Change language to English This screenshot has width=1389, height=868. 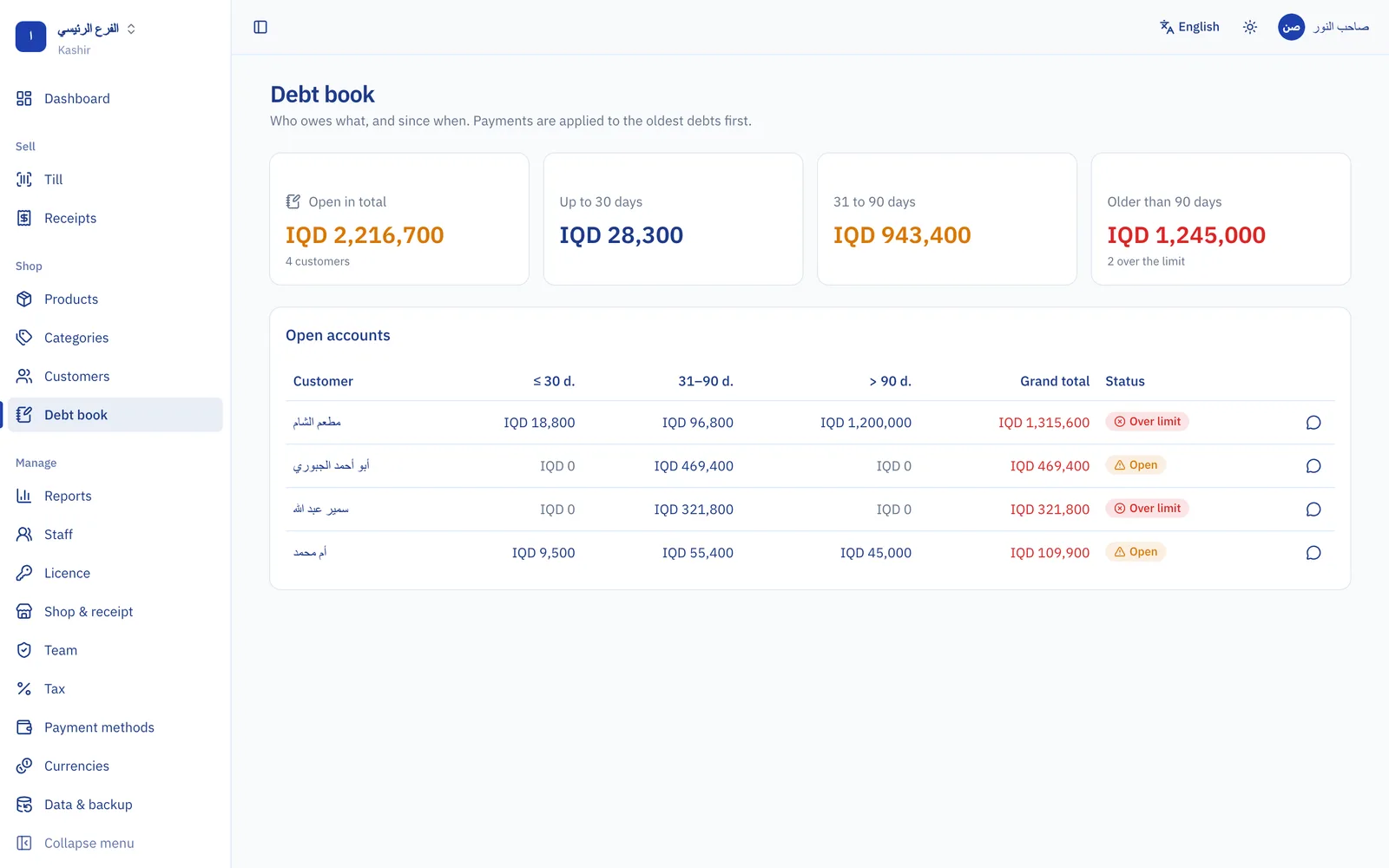(x=1189, y=27)
